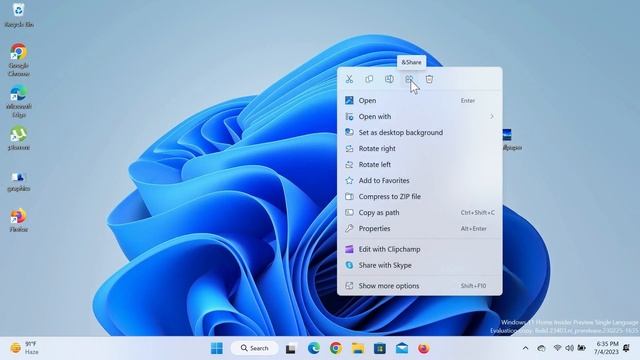Click the battery tray icon
Viewport: 640px width, 360px height.
click(x=581, y=348)
